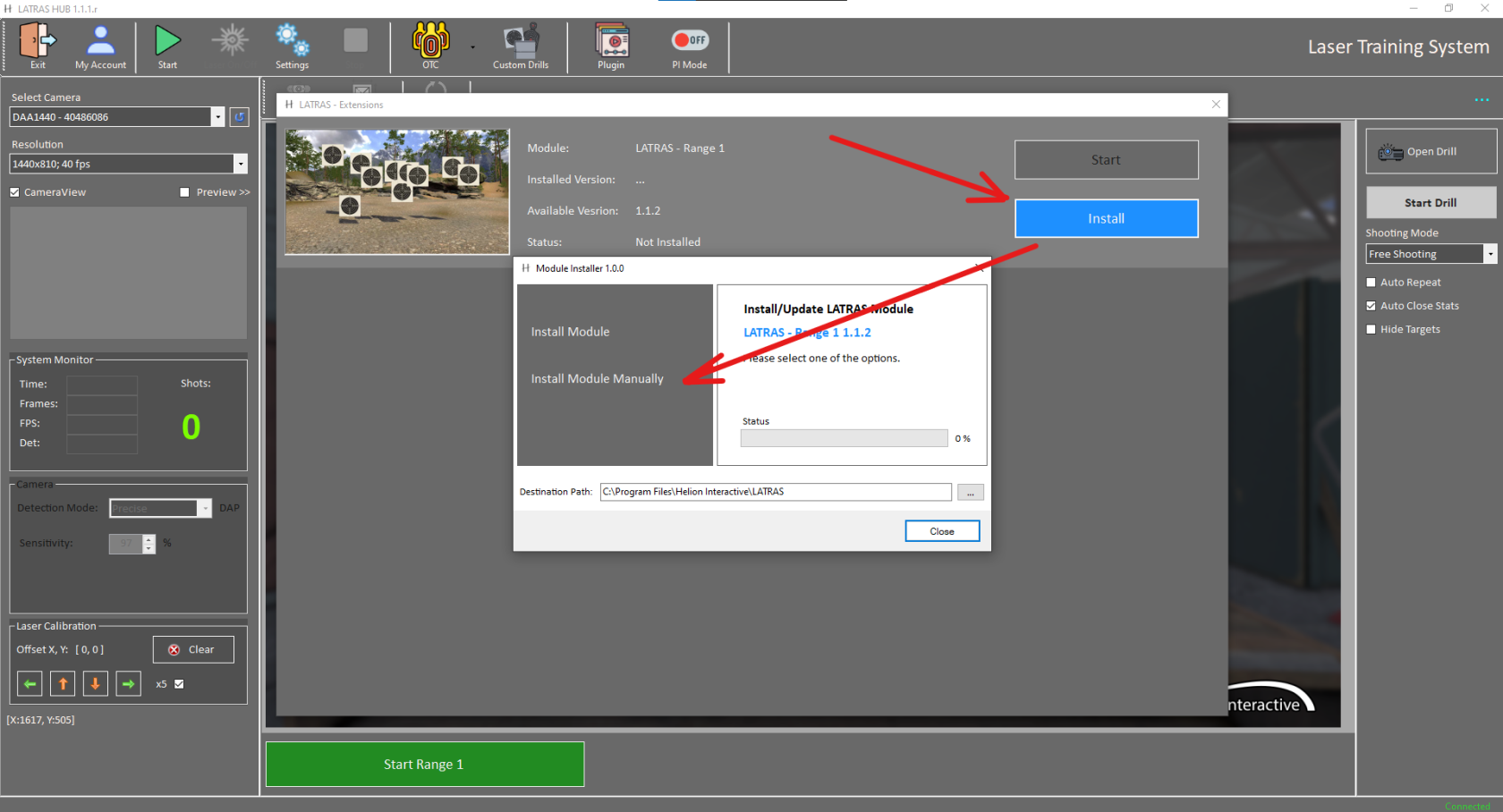
Task: Click the blue three-dot menu at top right
Action: point(1482,99)
